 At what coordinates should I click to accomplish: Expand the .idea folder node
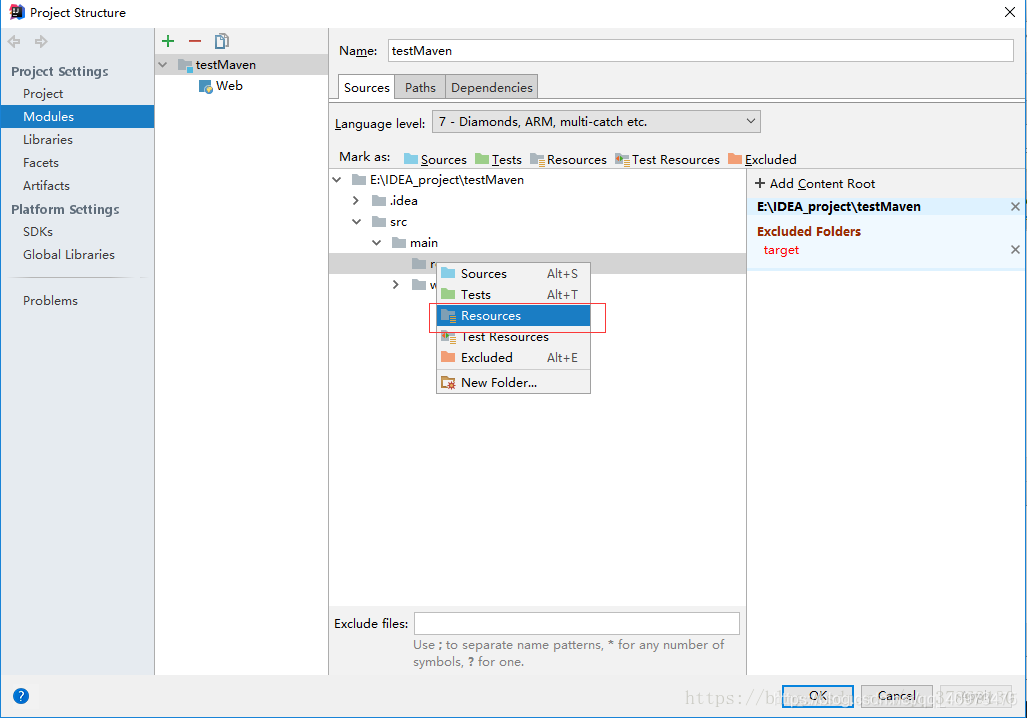pyautogui.click(x=356, y=200)
